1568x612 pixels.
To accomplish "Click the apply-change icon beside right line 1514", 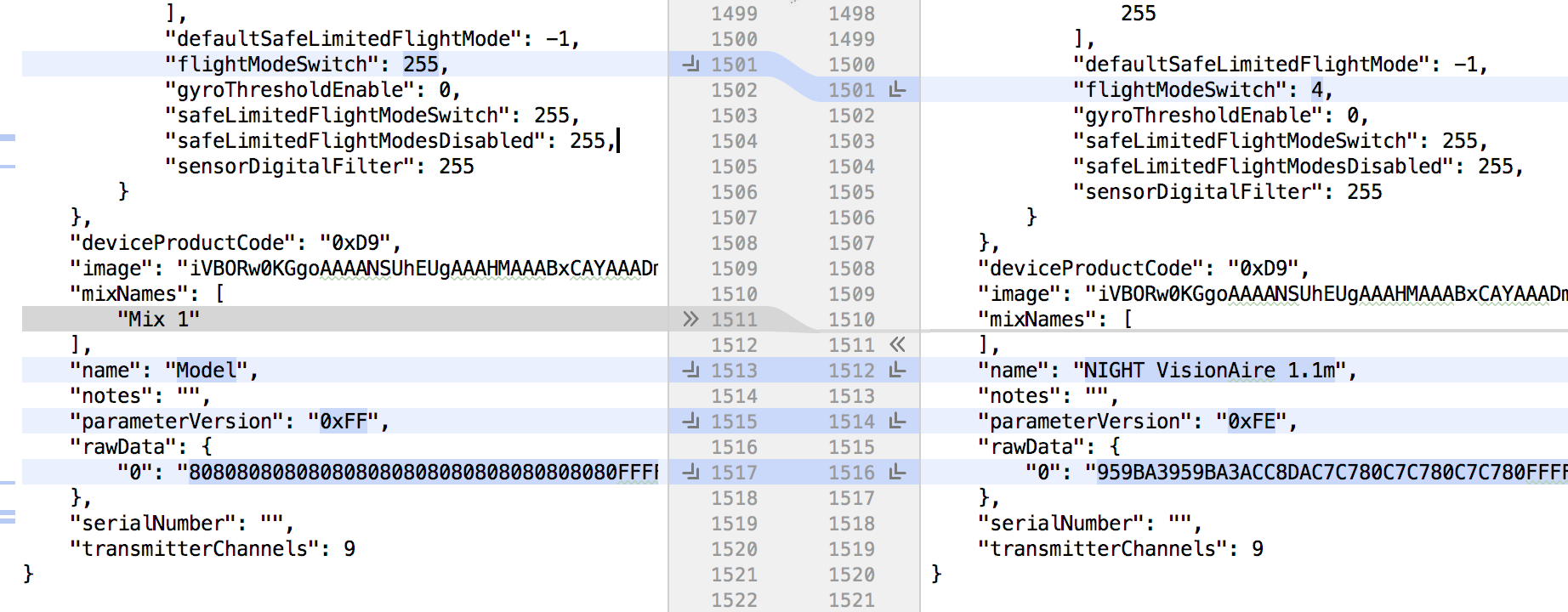I will coord(897,421).
